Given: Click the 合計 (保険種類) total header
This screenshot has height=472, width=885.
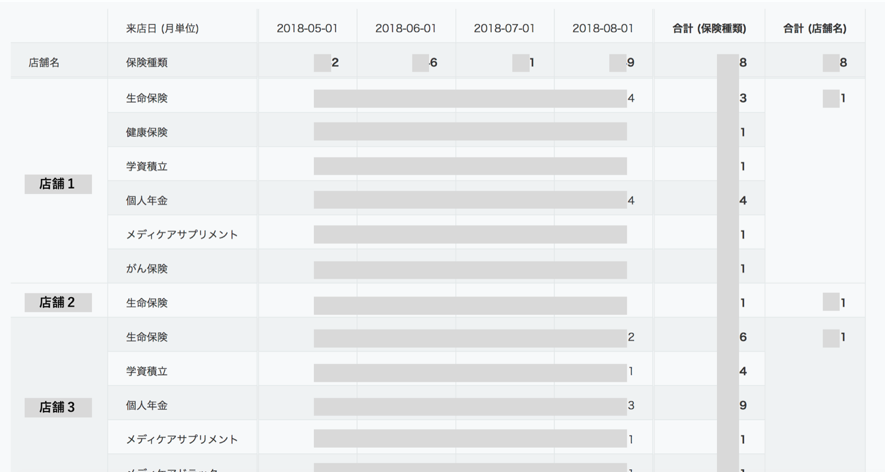Looking at the screenshot, I should (709, 28).
